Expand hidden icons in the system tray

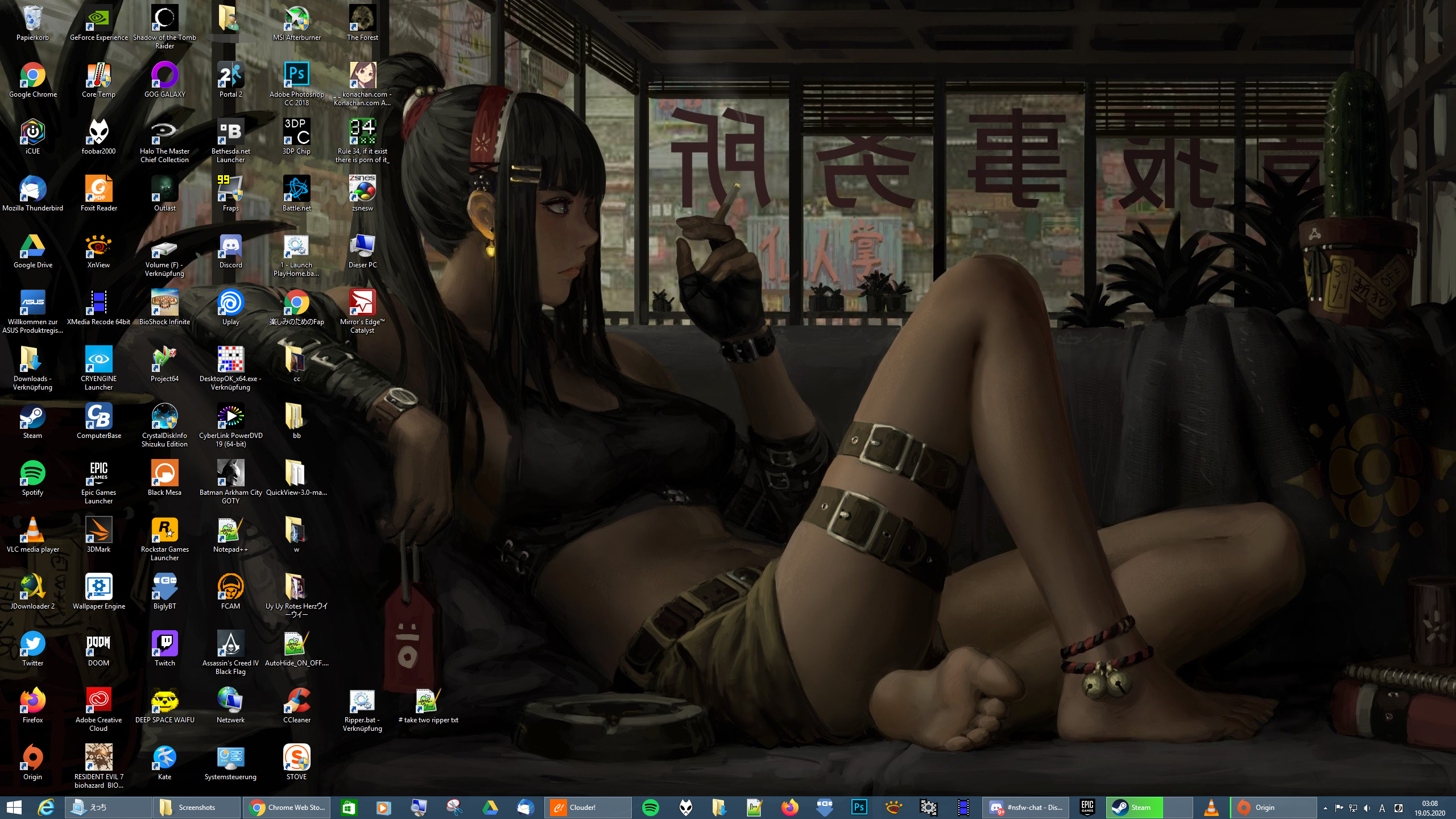(1325, 808)
